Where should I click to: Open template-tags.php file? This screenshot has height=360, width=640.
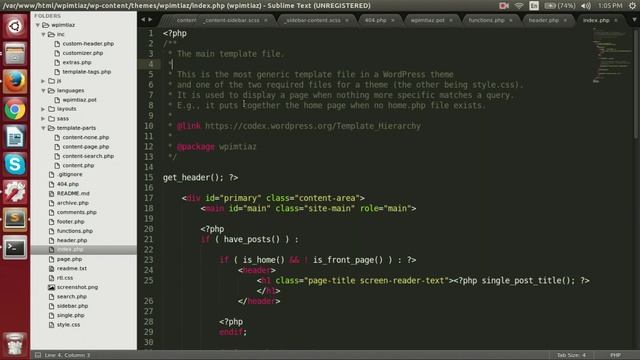click(87, 72)
